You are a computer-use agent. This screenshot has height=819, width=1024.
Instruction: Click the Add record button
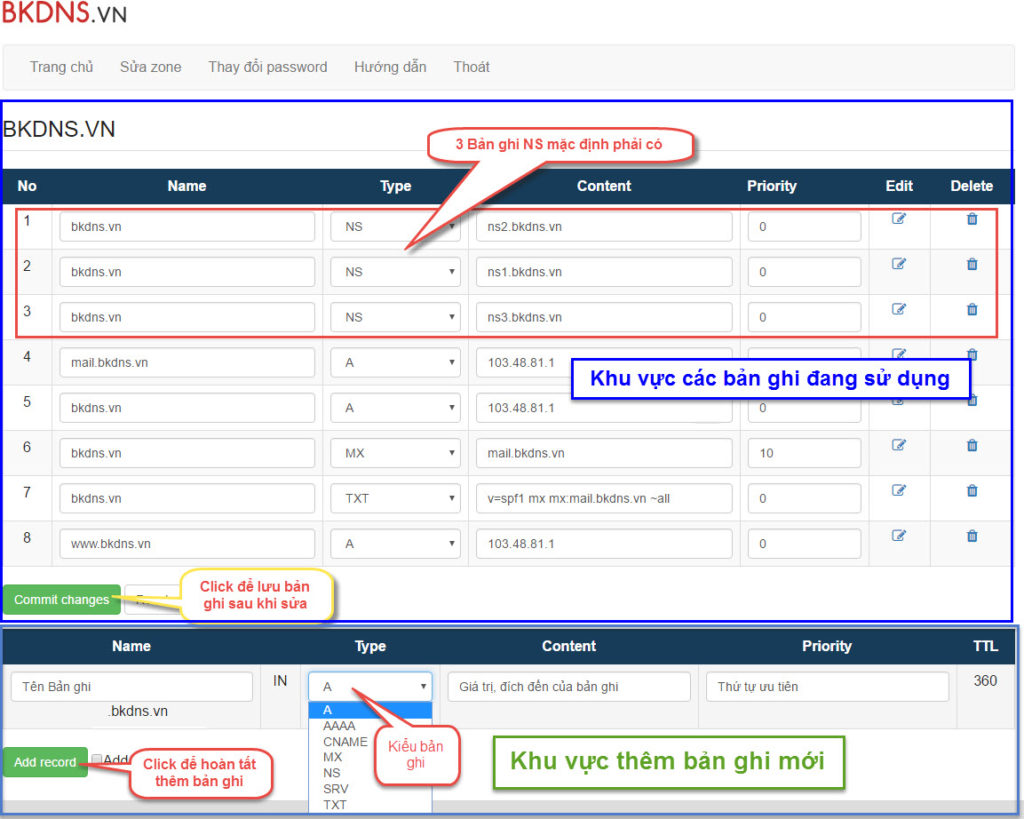[x=45, y=762]
